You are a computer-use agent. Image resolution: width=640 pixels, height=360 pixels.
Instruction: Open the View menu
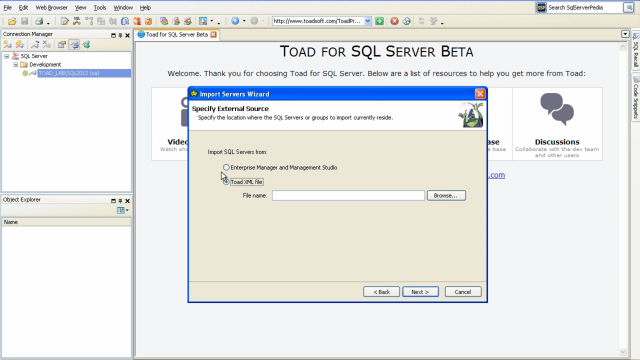80,7
